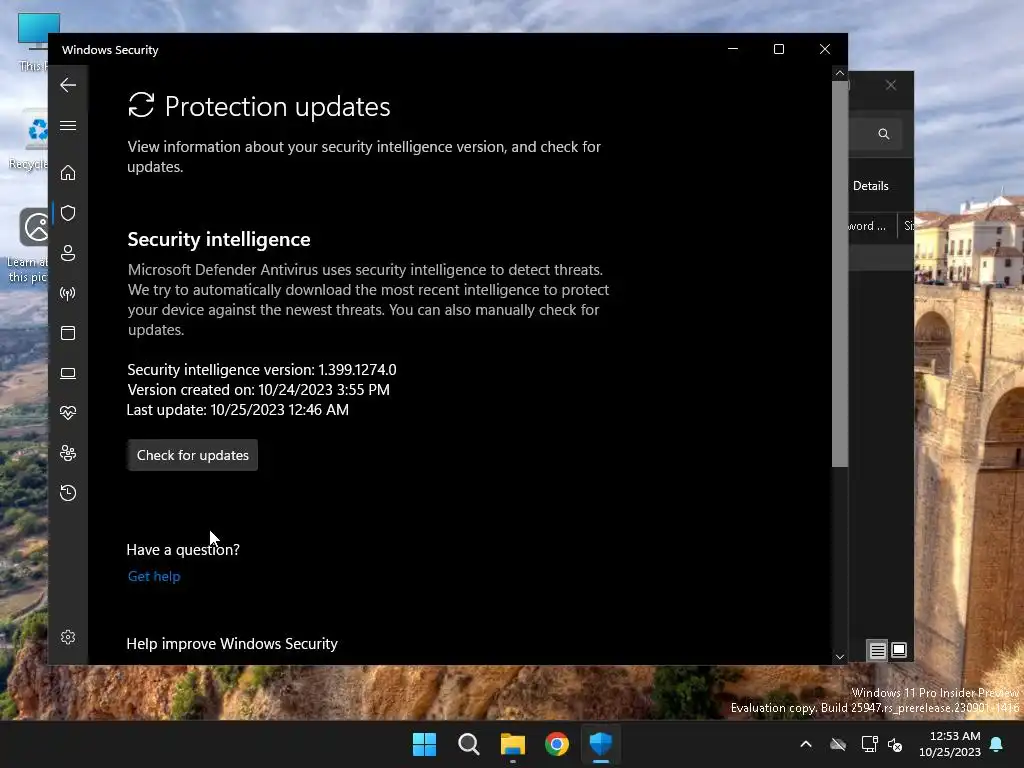The image size is (1024, 768).
Task: Click the OneDrive cloud tray icon
Action: (x=838, y=744)
